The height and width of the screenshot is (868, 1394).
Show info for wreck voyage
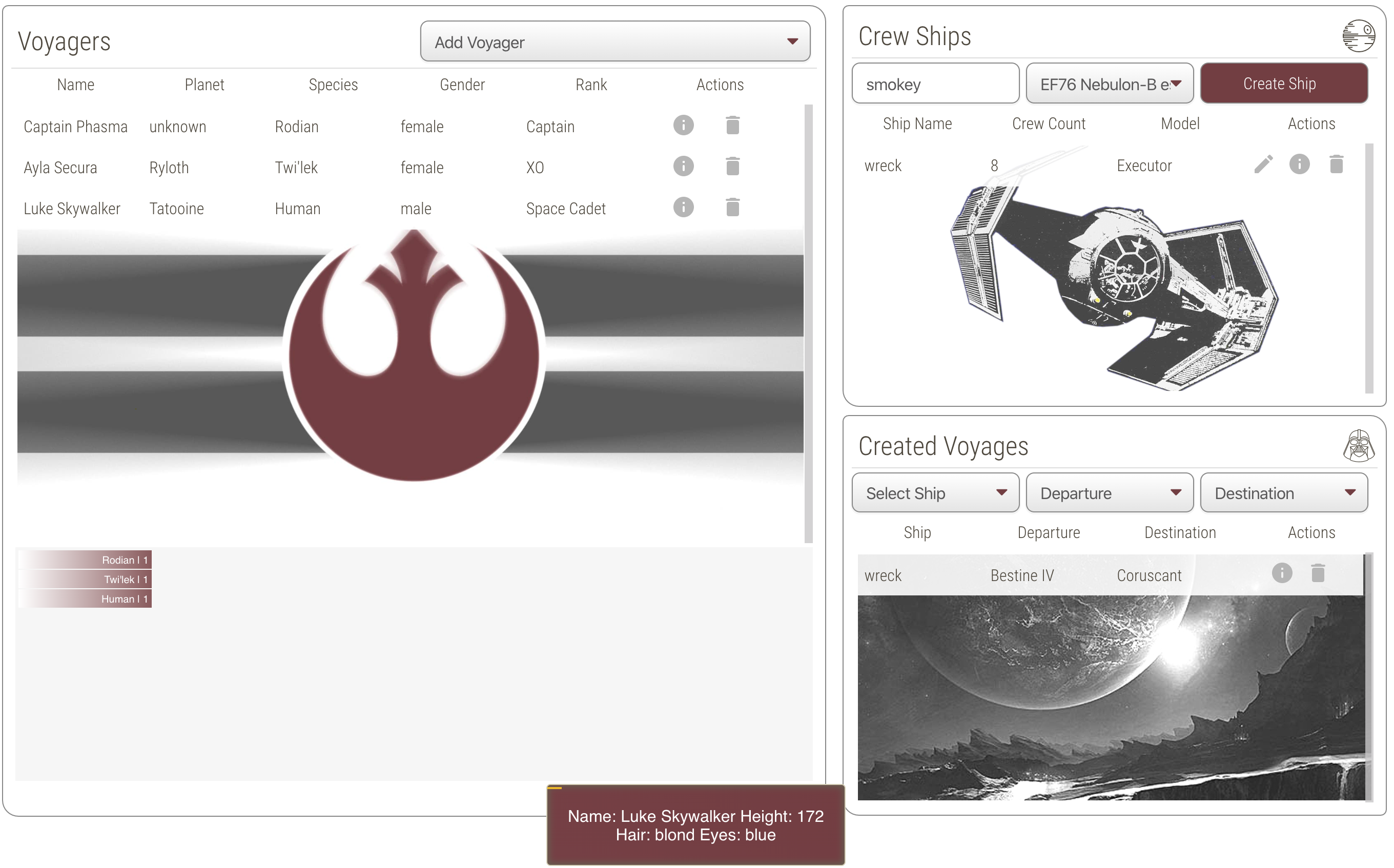pyautogui.click(x=1281, y=573)
